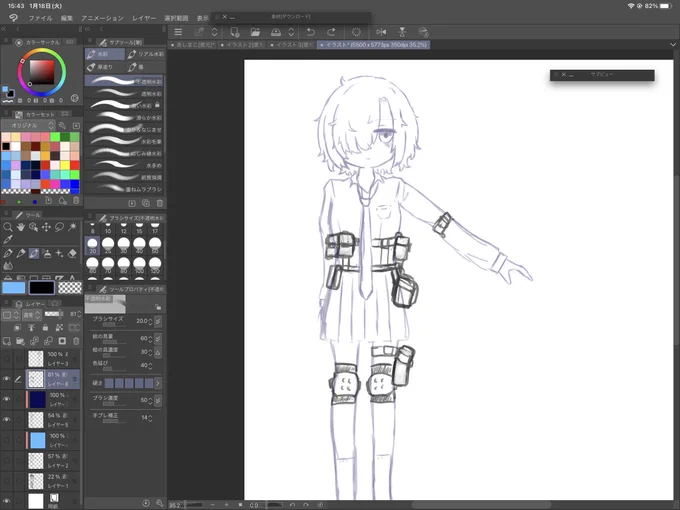
Task: Select the Eraser tool
Action: coord(72,253)
